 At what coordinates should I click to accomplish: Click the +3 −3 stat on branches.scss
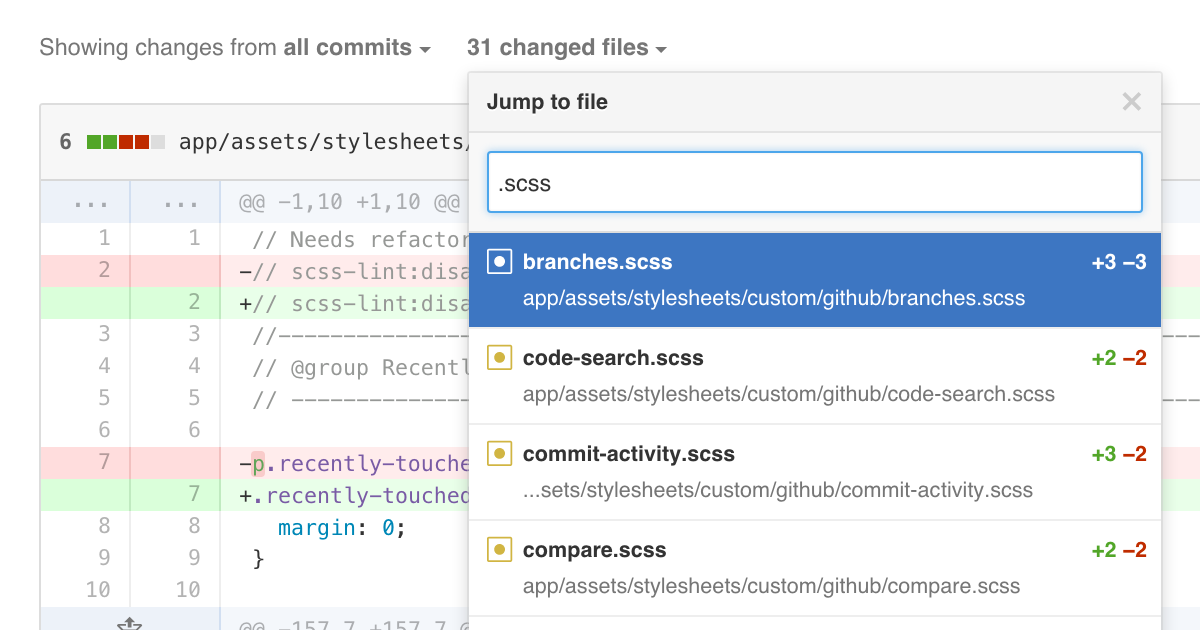(x=1118, y=261)
